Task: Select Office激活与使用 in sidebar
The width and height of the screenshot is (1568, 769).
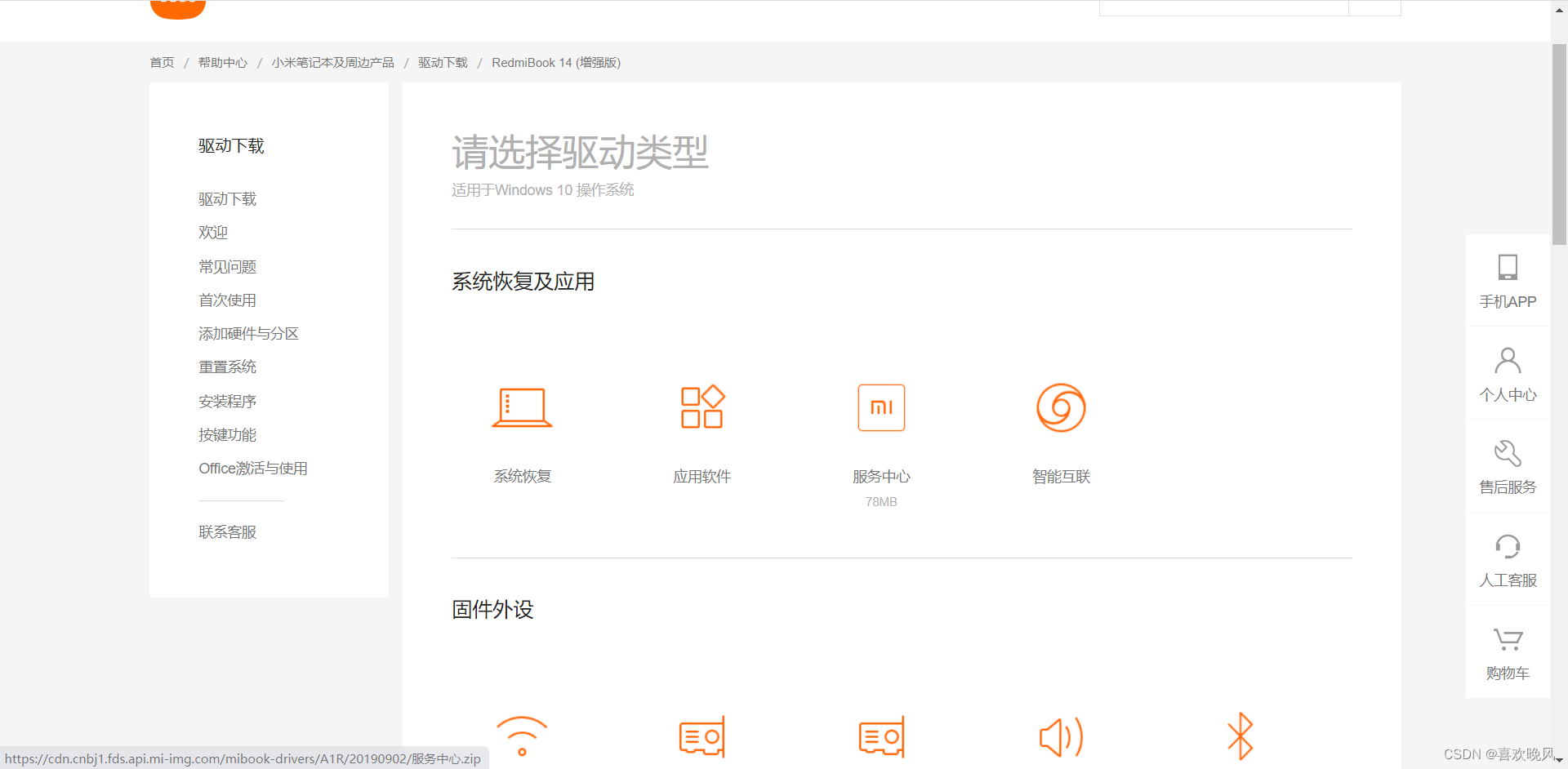Action: tap(253, 469)
